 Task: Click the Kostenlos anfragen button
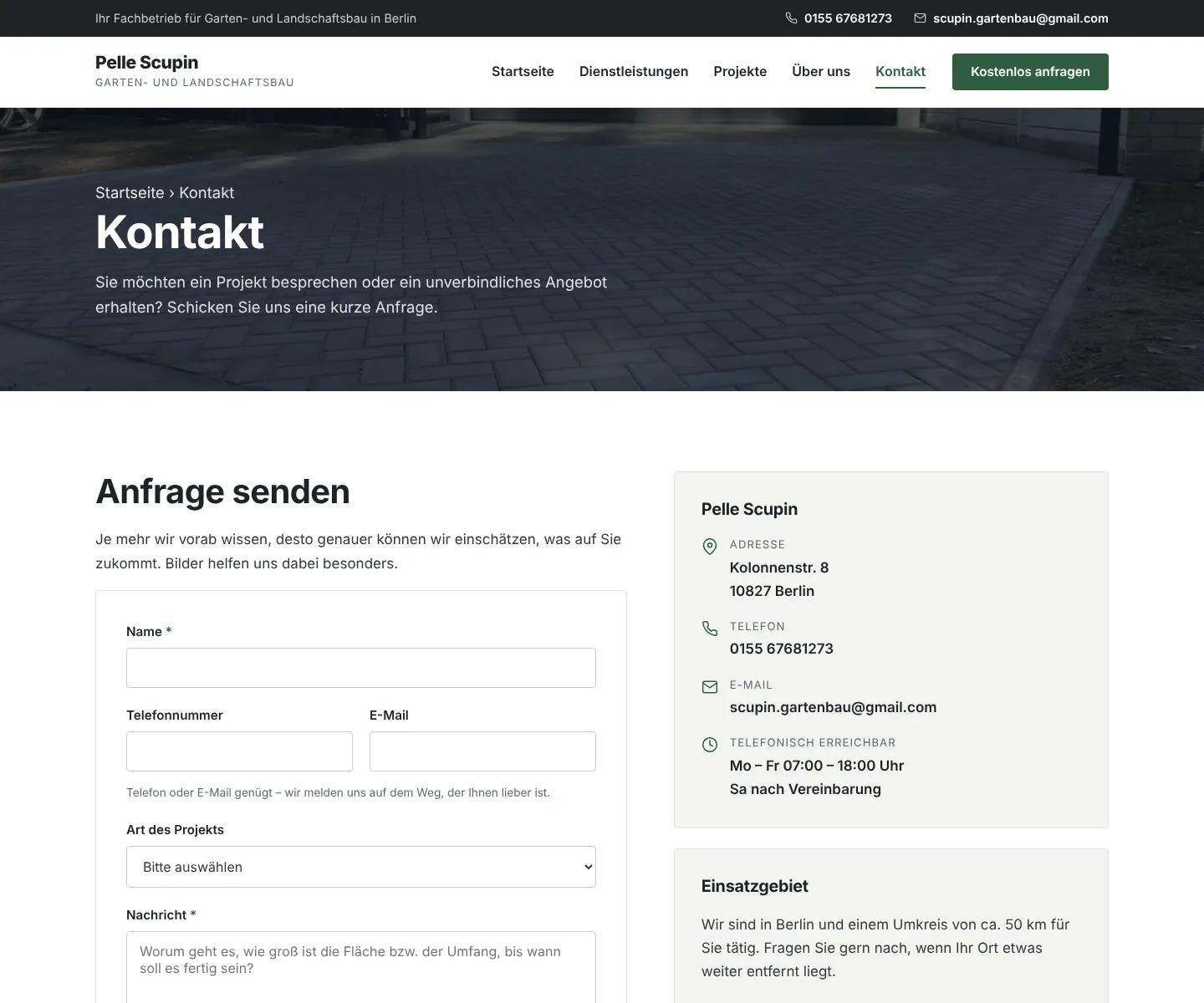click(x=1030, y=72)
